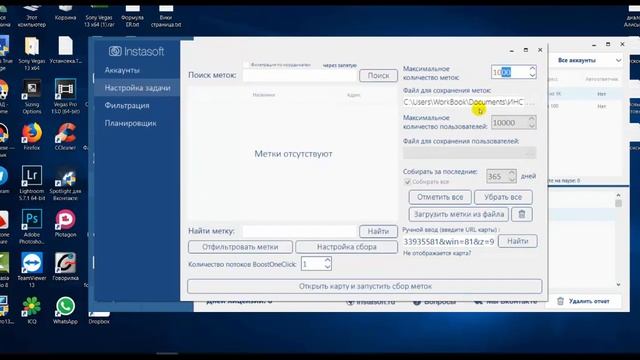The height and width of the screenshot is (360, 640).
Task: Click the trash icon beside Загрузить метки из файла
Action: coord(522,214)
